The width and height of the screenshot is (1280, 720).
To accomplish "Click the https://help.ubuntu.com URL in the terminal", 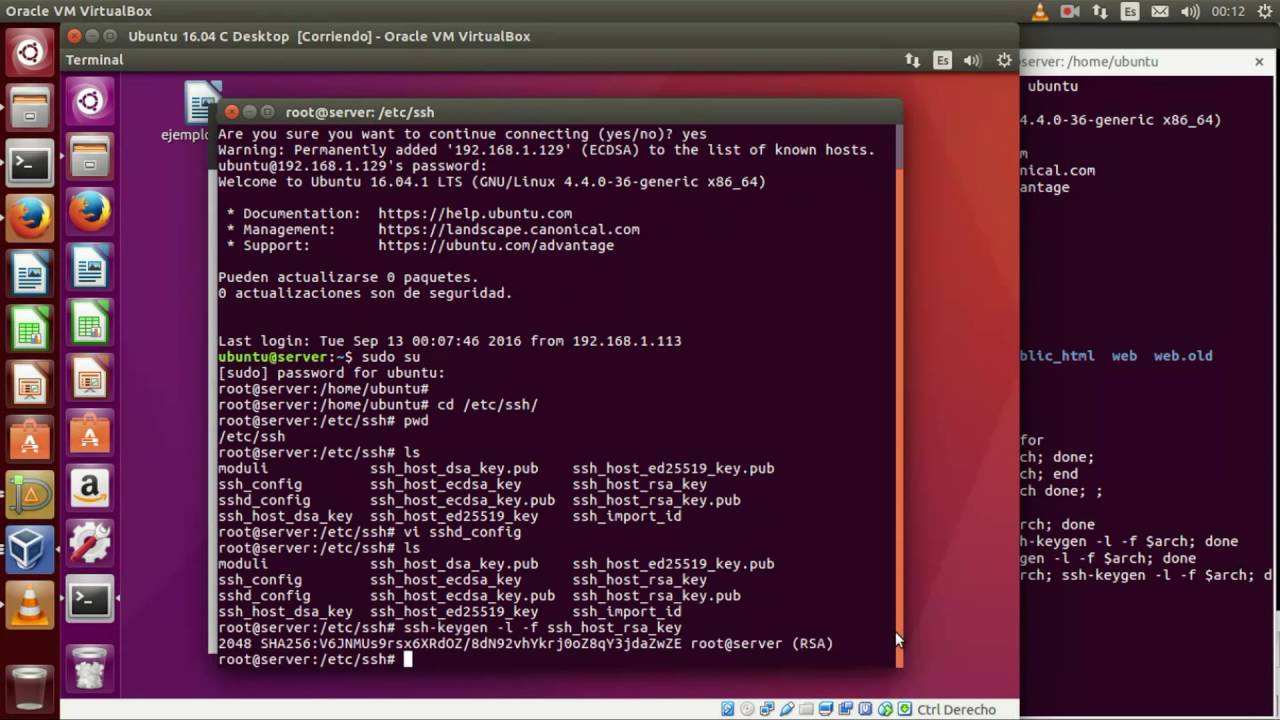I will 475,214.
